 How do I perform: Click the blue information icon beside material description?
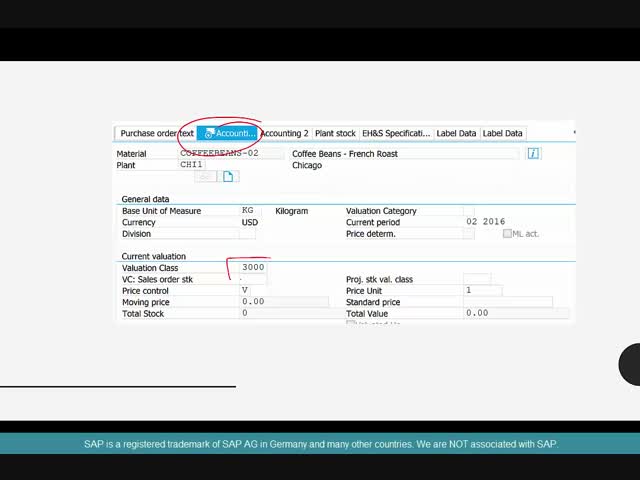533,153
